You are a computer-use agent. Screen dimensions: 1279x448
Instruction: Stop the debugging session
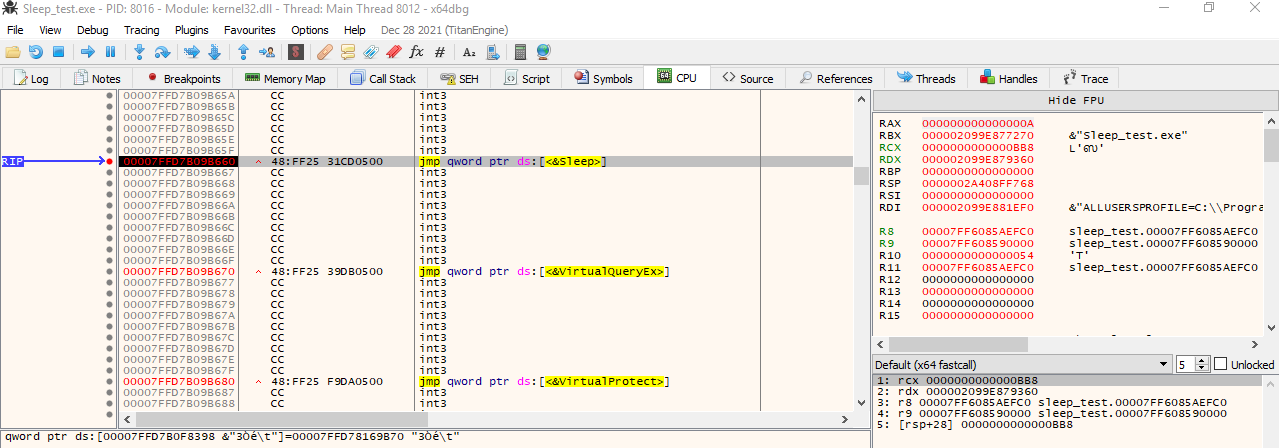pos(58,51)
